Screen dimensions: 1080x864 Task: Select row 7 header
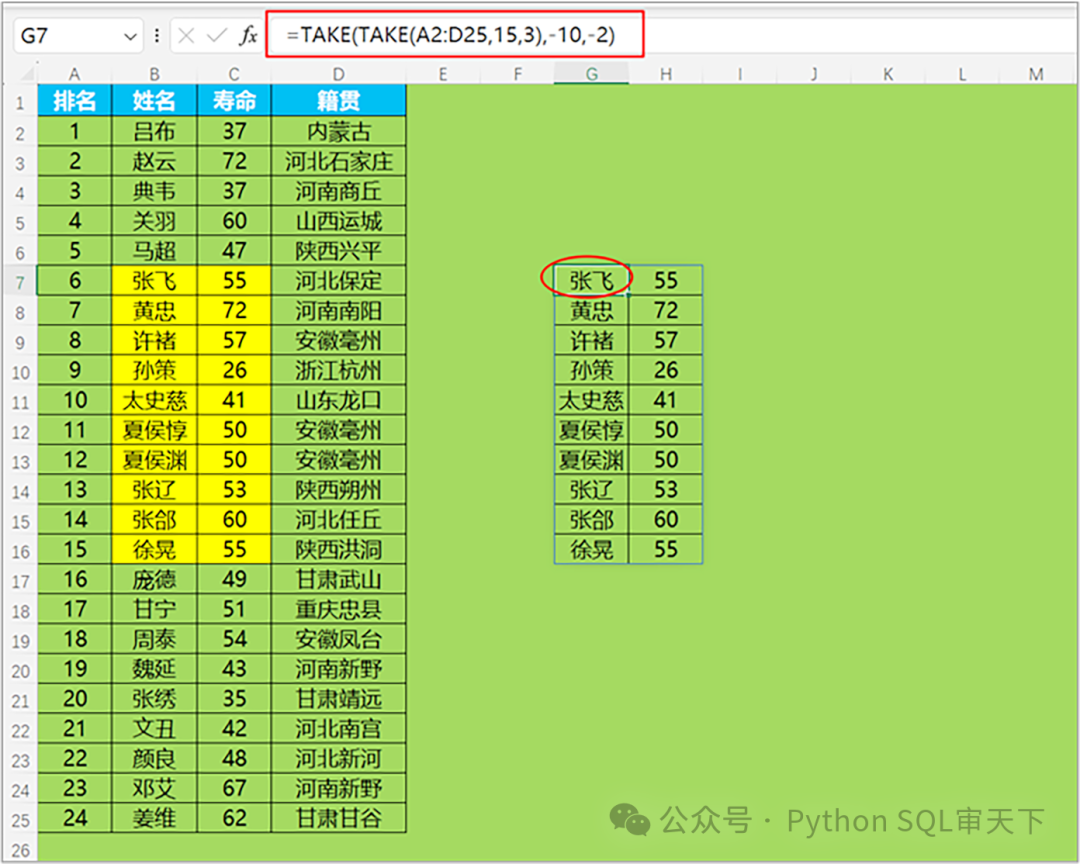click(x=19, y=281)
